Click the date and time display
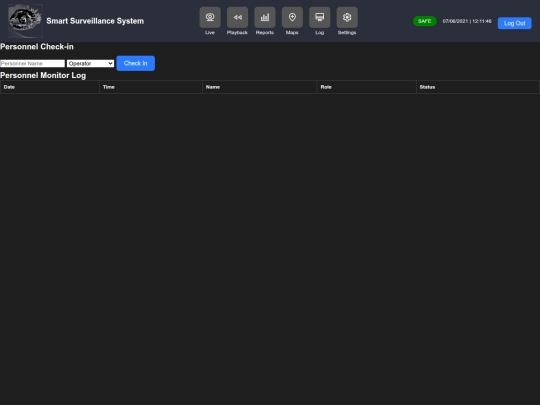Screen dimensions: 540x405 (467, 21)
